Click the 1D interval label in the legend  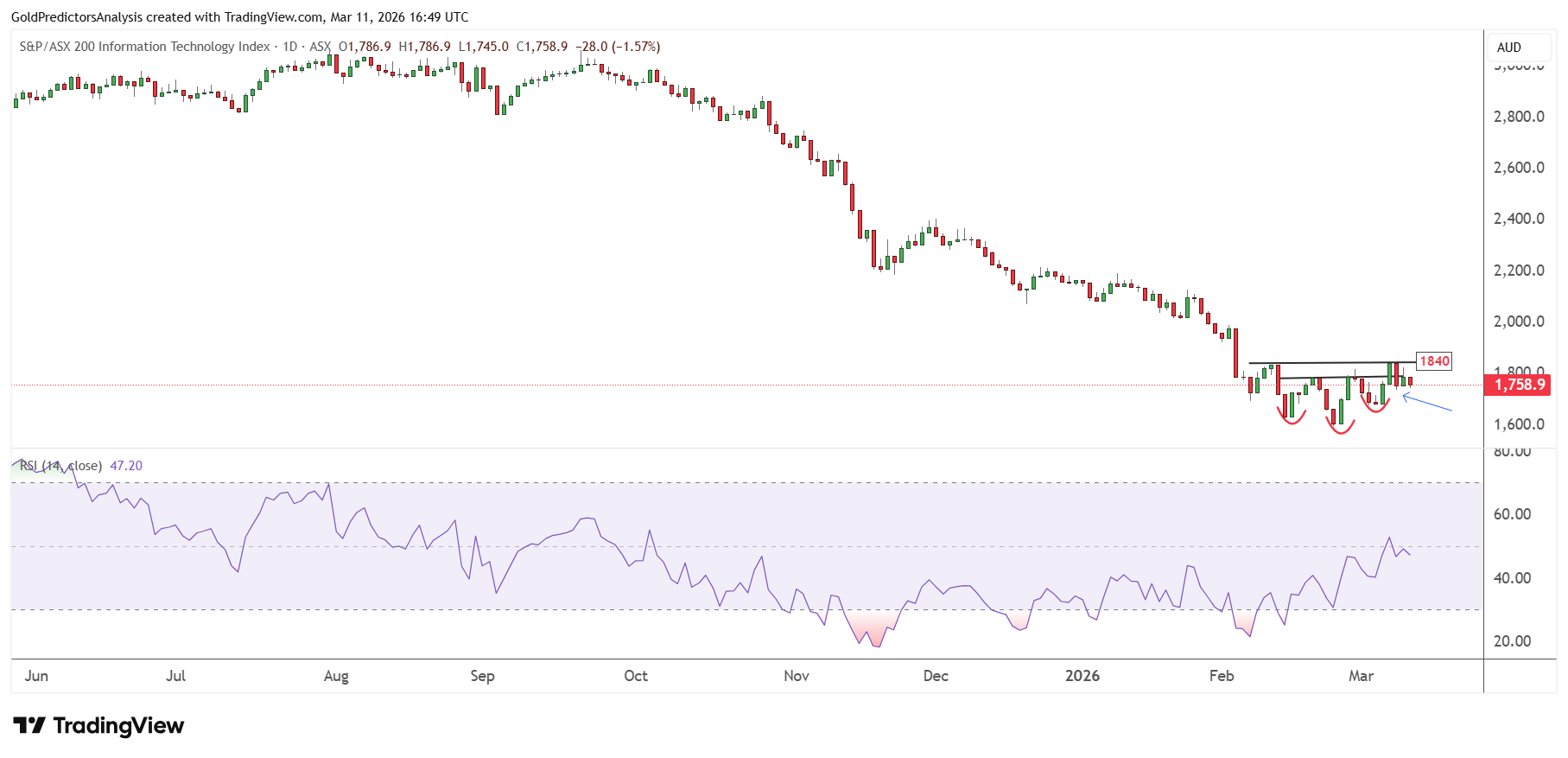tap(290, 47)
